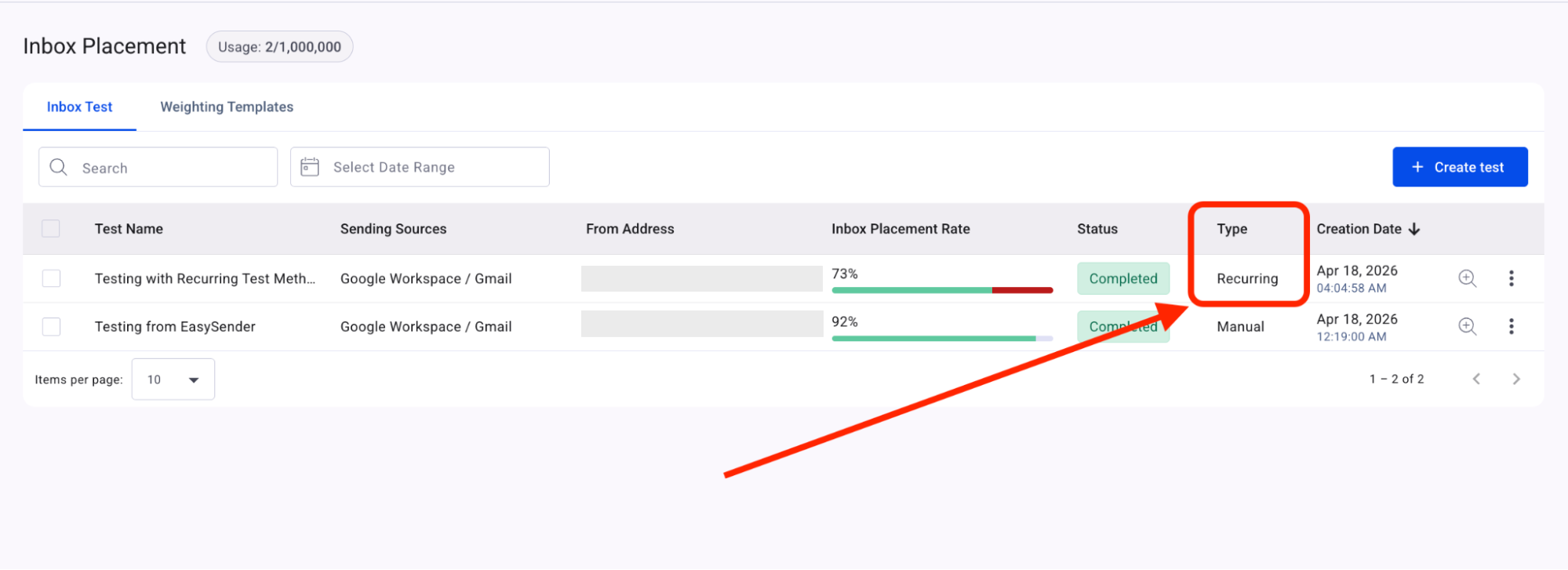1568x570 pixels.
Task: Open the Select Date Range picker
Action: tap(420, 167)
